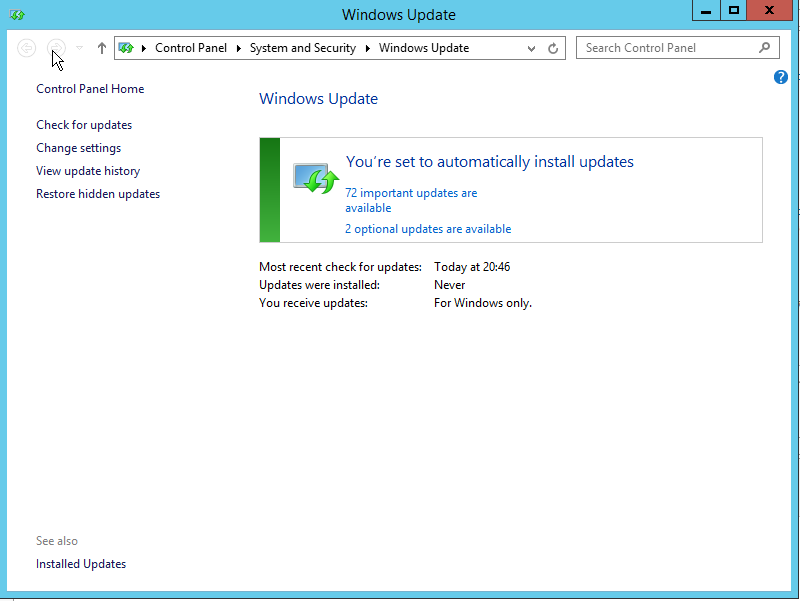Click the title bar Windows Update icon
The width and height of the screenshot is (800, 601).
coord(17,15)
